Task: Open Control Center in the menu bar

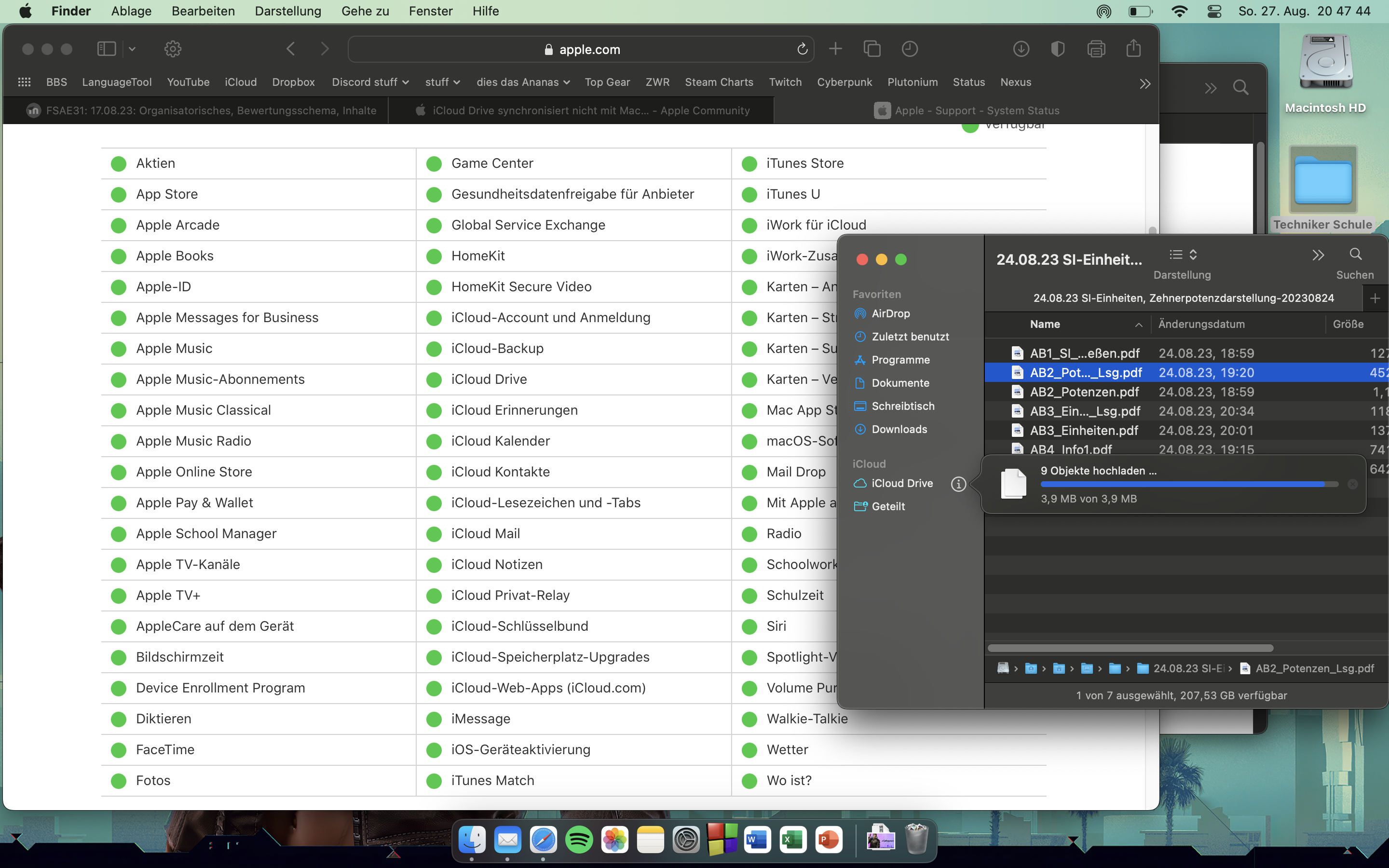Action: [x=1214, y=12]
